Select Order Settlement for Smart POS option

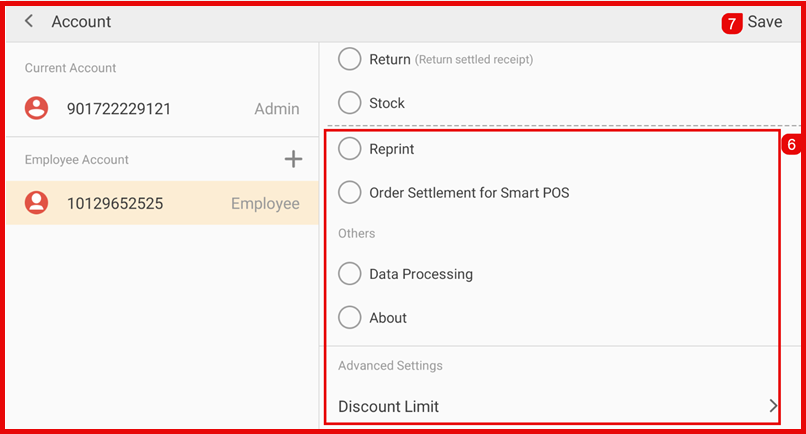[349, 192]
